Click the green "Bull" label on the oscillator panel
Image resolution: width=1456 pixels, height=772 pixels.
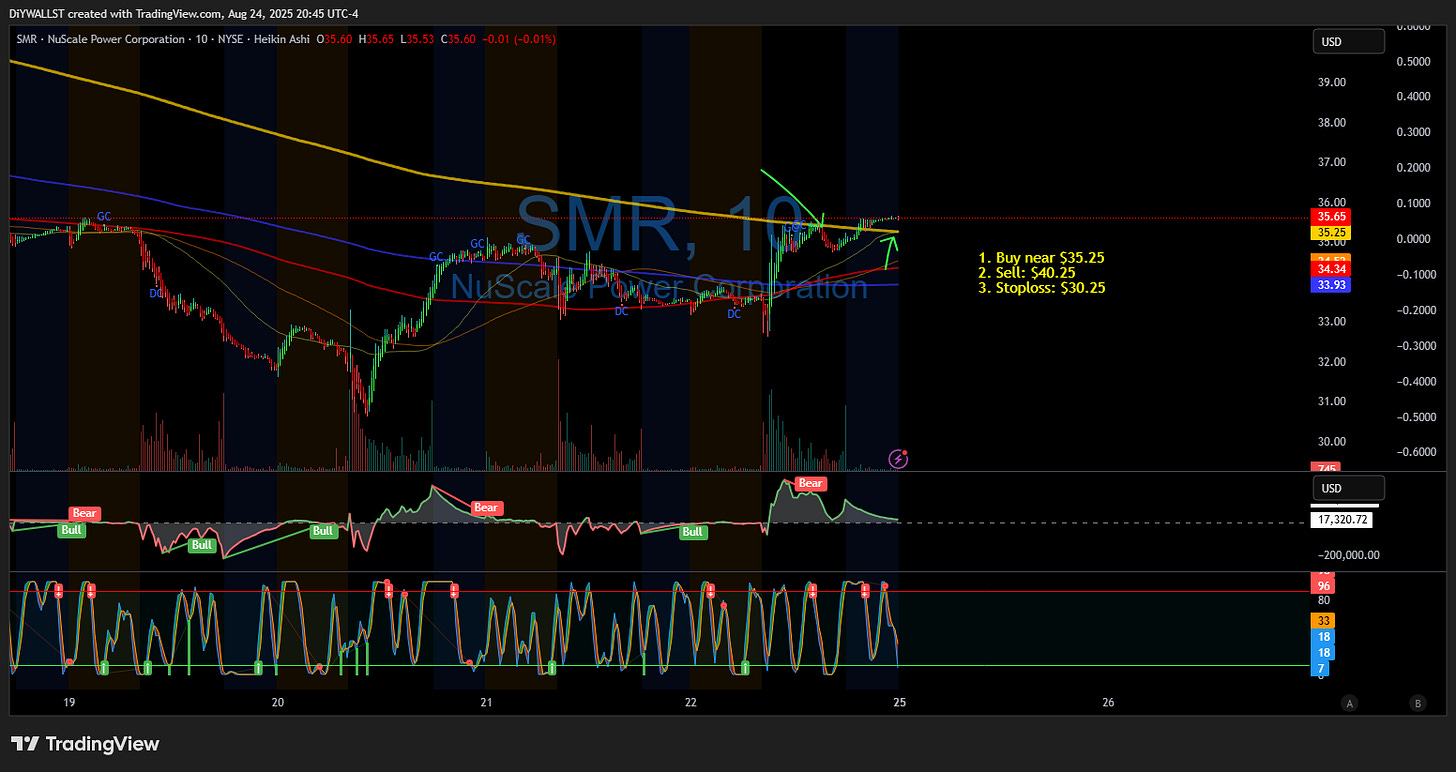[x=693, y=531]
